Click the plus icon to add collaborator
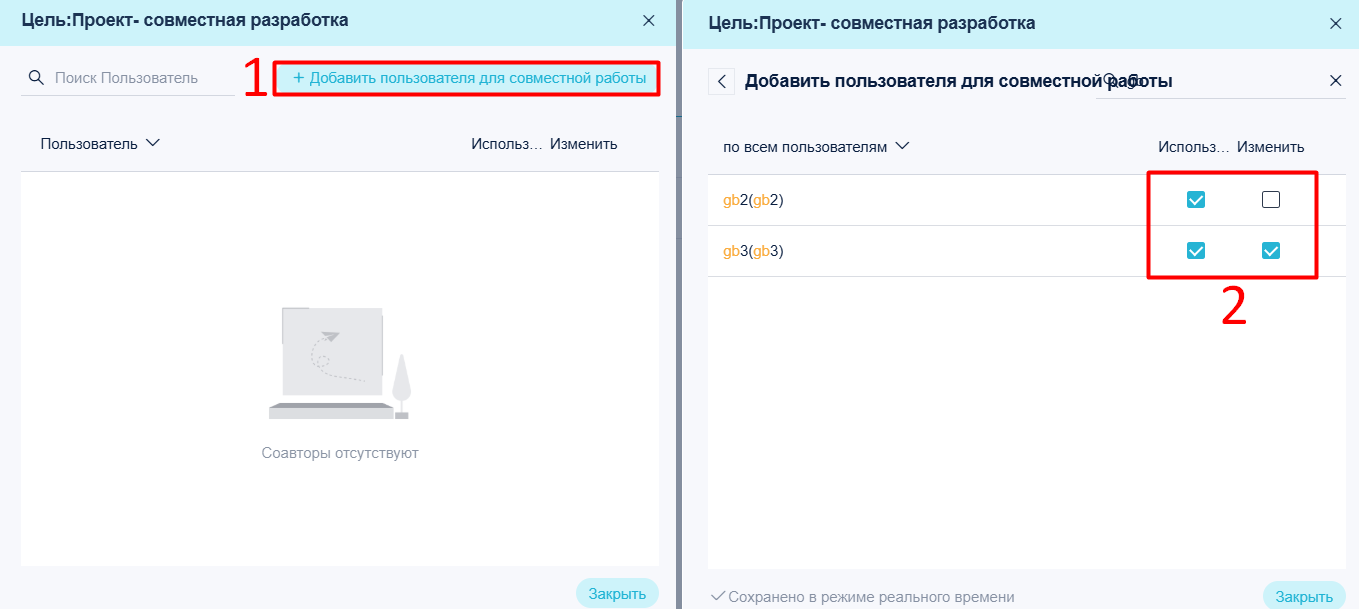Viewport: 1359px width, 609px height. click(x=298, y=78)
